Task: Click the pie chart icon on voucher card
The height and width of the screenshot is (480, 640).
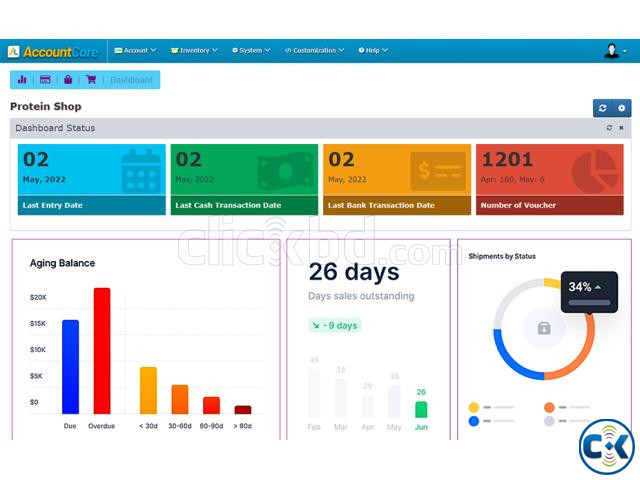Action: coord(594,171)
